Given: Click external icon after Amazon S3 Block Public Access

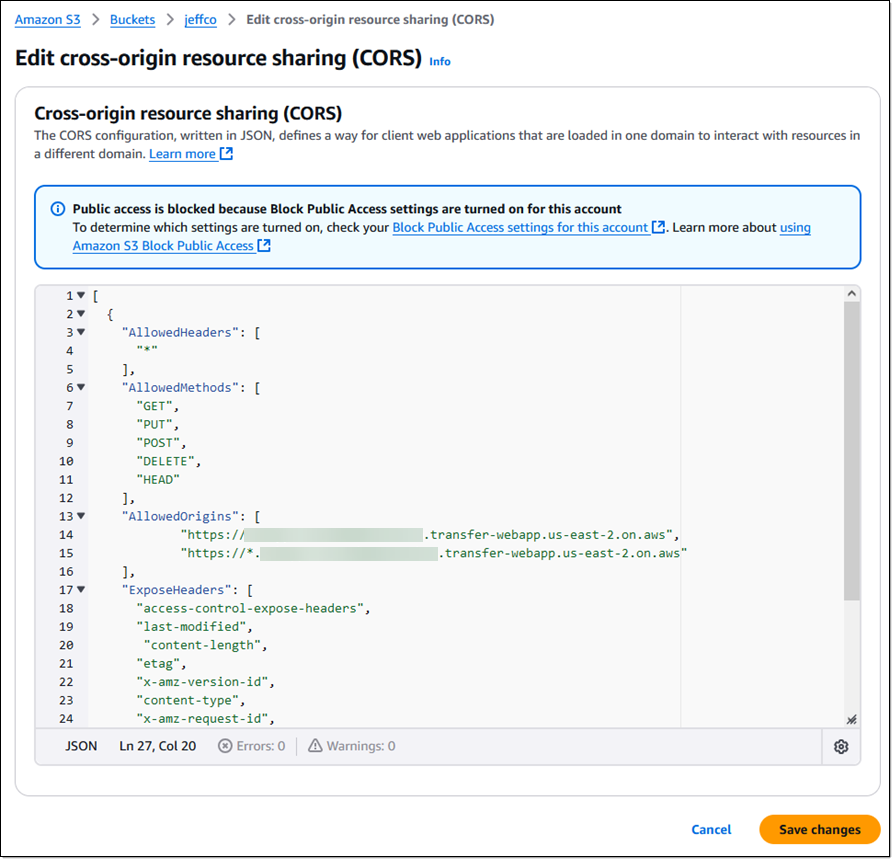Looking at the screenshot, I should tap(263, 245).
